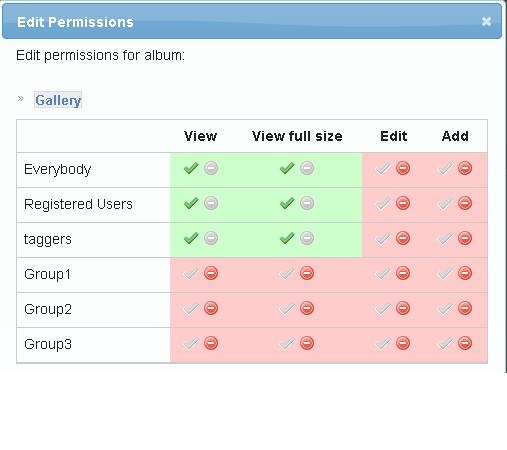This screenshot has width=507, height=450.
Task: Deny Add for Group1
Action: [465, 273]
